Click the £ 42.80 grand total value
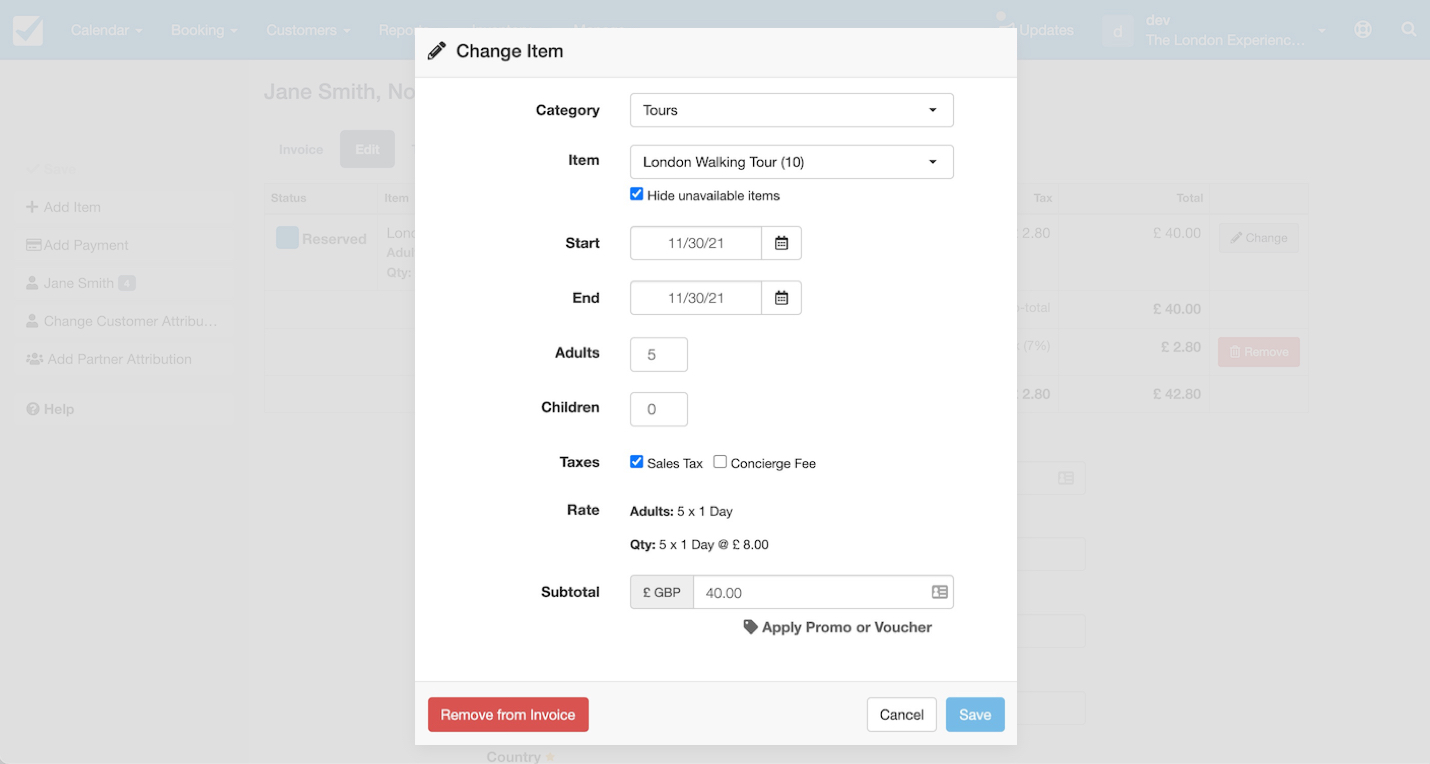The height and width of the screenshot is (764, 1430). (x=1177, y=394)
